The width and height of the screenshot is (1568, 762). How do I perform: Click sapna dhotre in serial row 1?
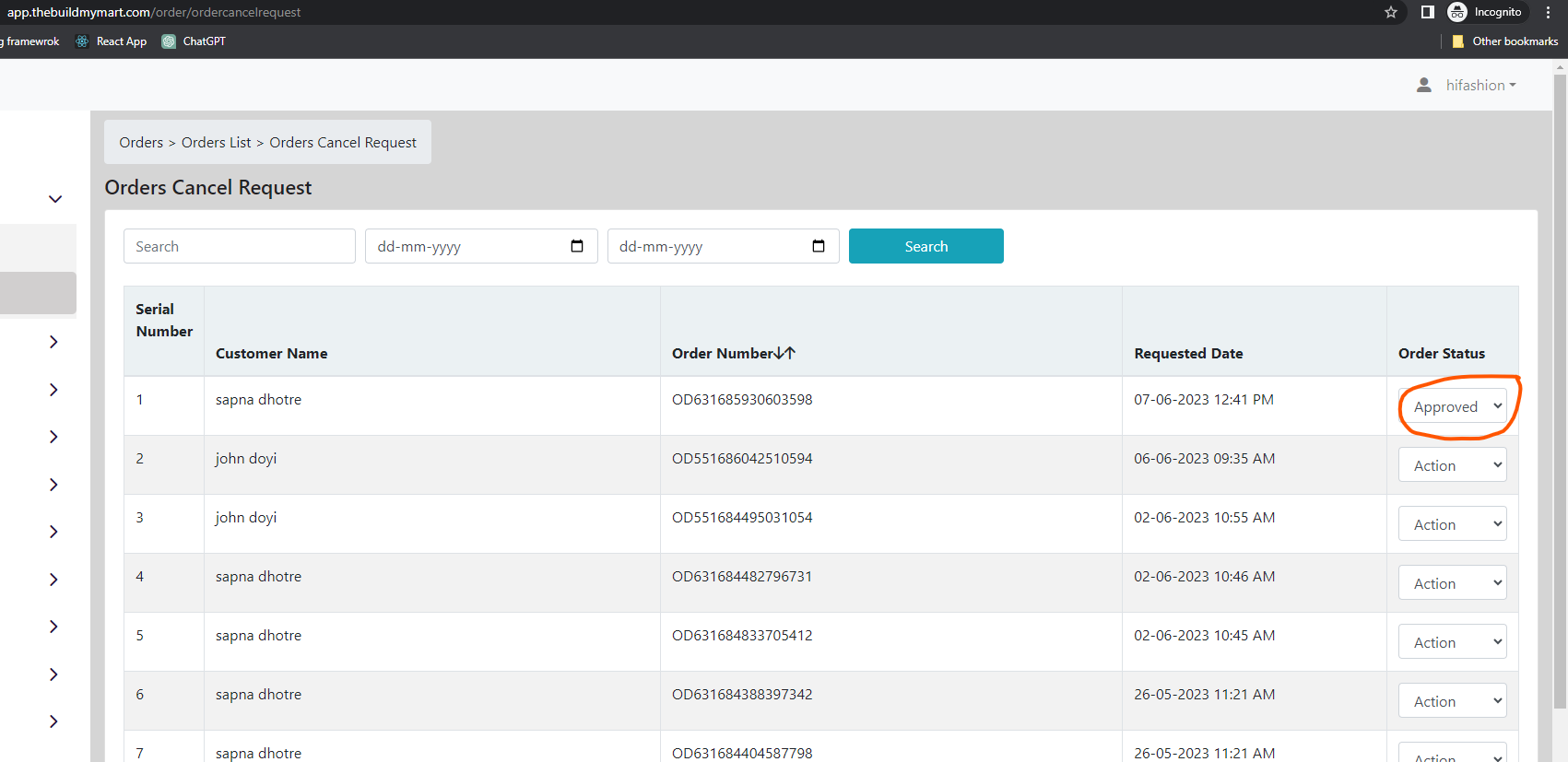pos(258,399)
